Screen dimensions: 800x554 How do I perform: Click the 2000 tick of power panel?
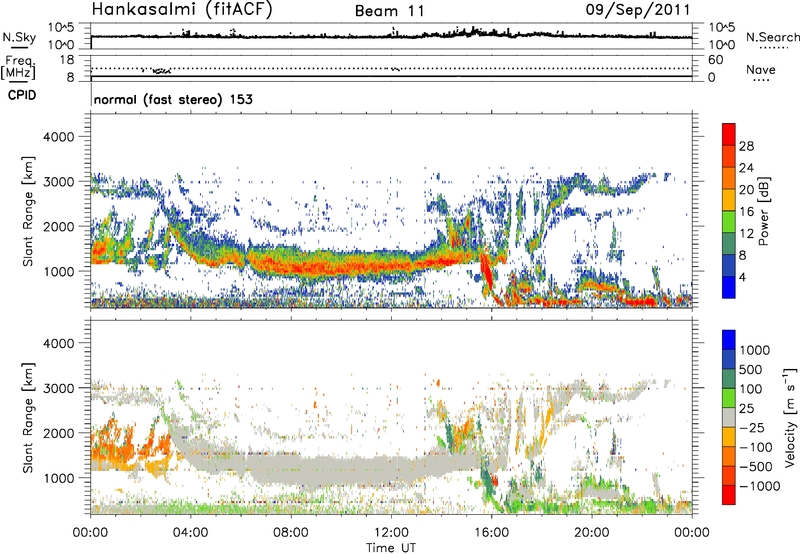pos(58,226)
